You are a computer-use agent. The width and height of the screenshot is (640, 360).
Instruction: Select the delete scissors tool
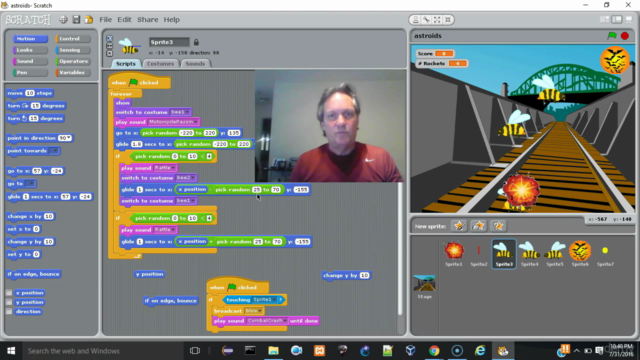point(427,20)
